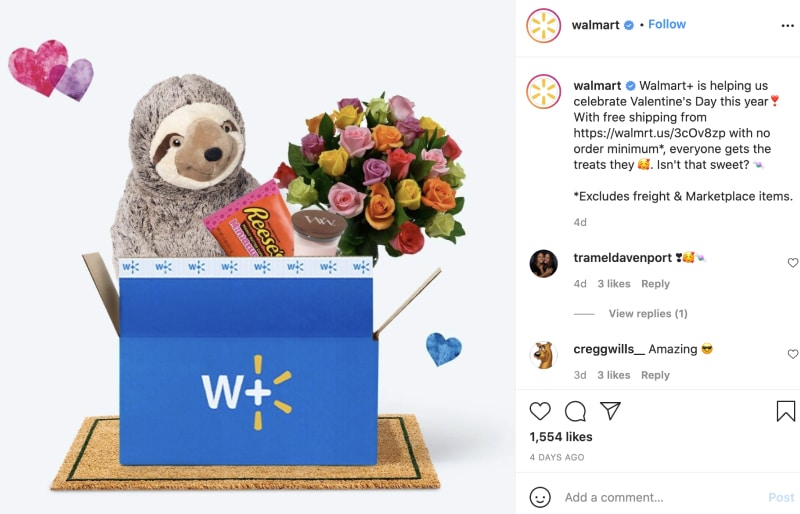Follow the walmart account
Viewport: 800px width, 514px height.
pyautogui.click(x=667, y=24)
